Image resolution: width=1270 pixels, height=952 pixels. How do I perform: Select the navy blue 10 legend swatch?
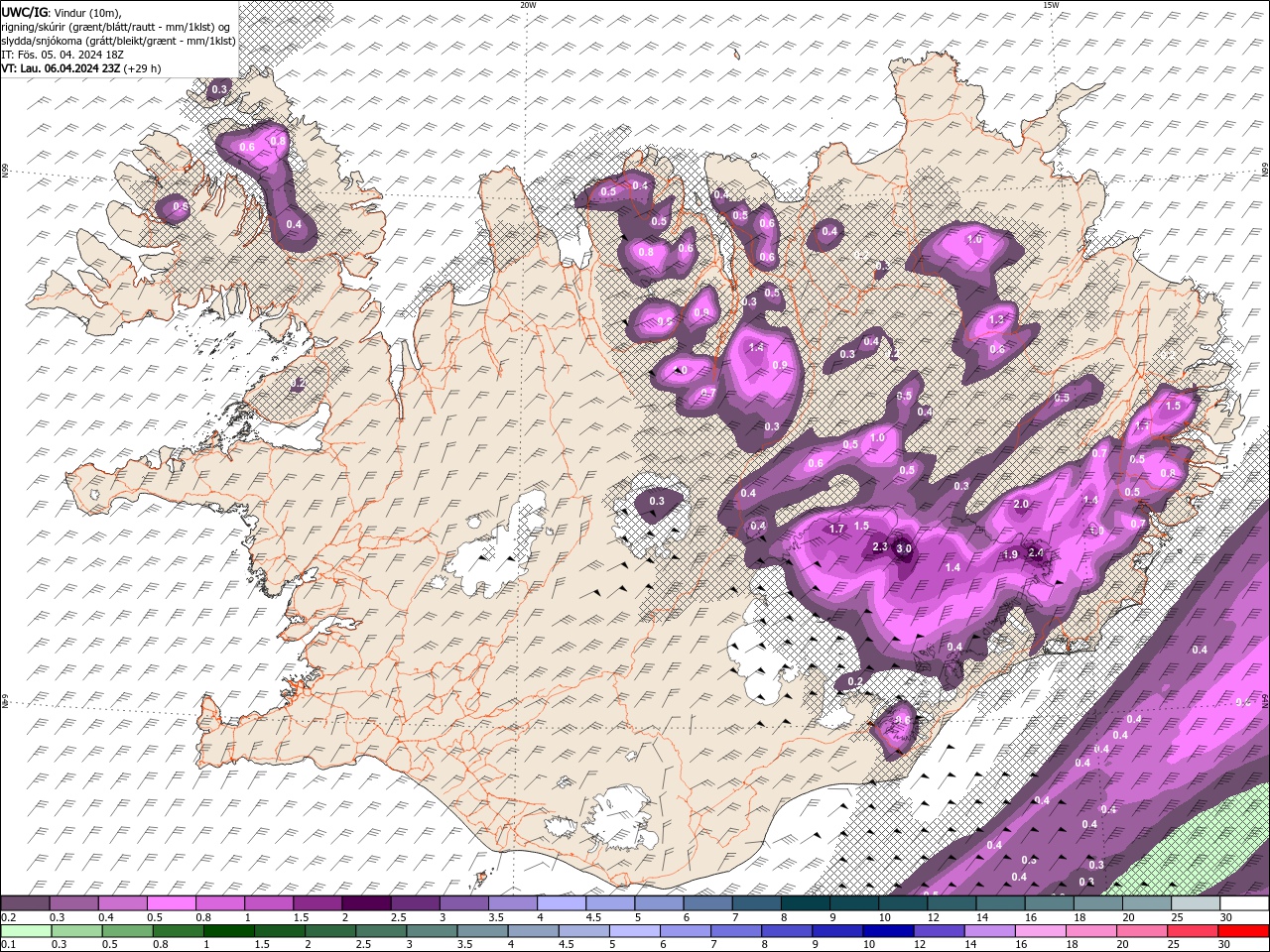pyautogui.click(x=888, y=931)
